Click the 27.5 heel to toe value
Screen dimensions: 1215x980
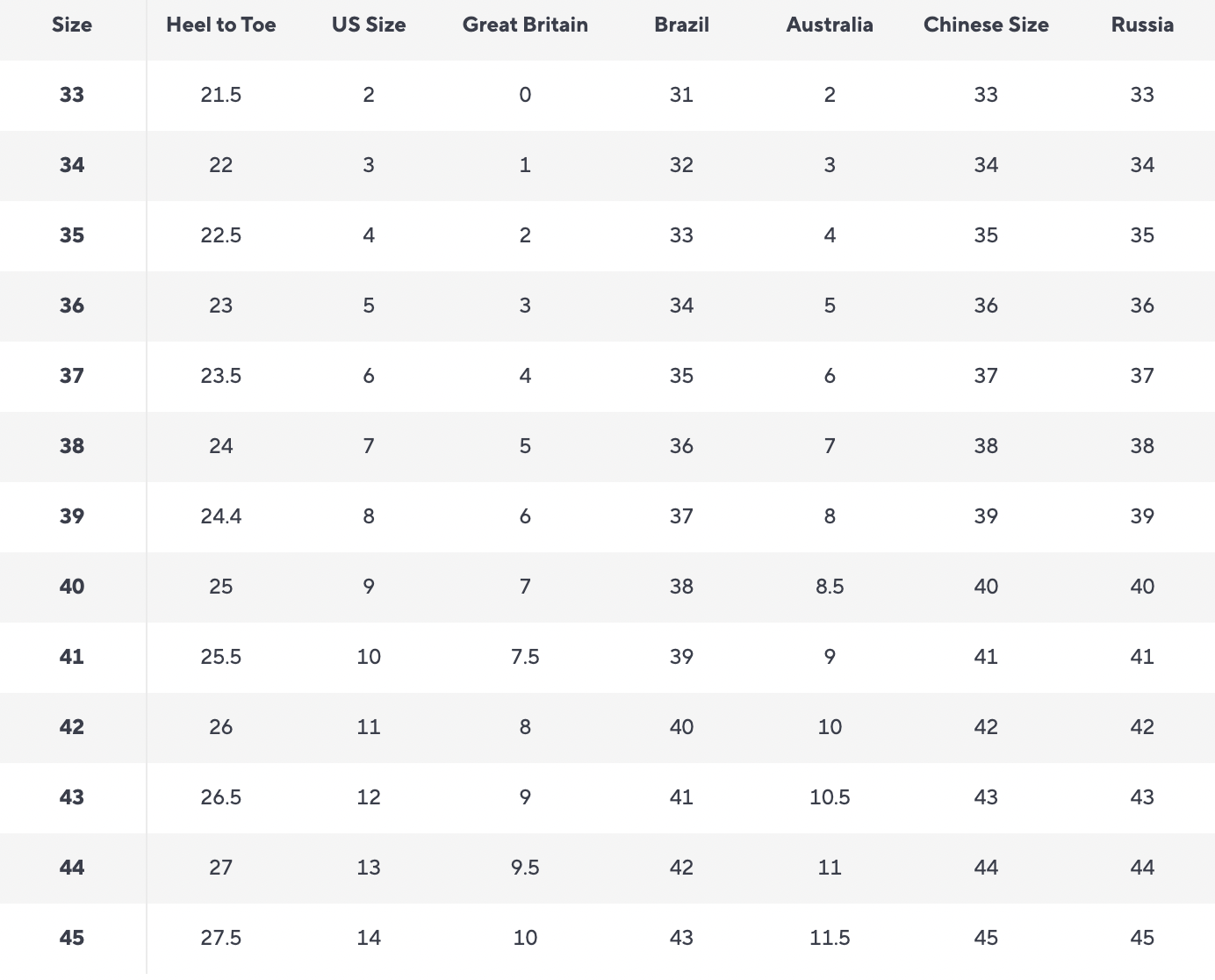point(221,938)
